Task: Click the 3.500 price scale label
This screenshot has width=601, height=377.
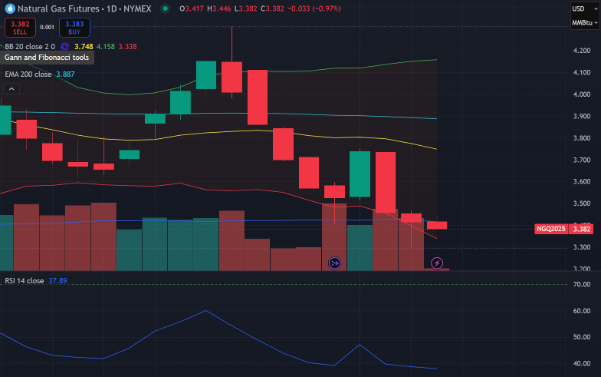Action: click(581, 203)
